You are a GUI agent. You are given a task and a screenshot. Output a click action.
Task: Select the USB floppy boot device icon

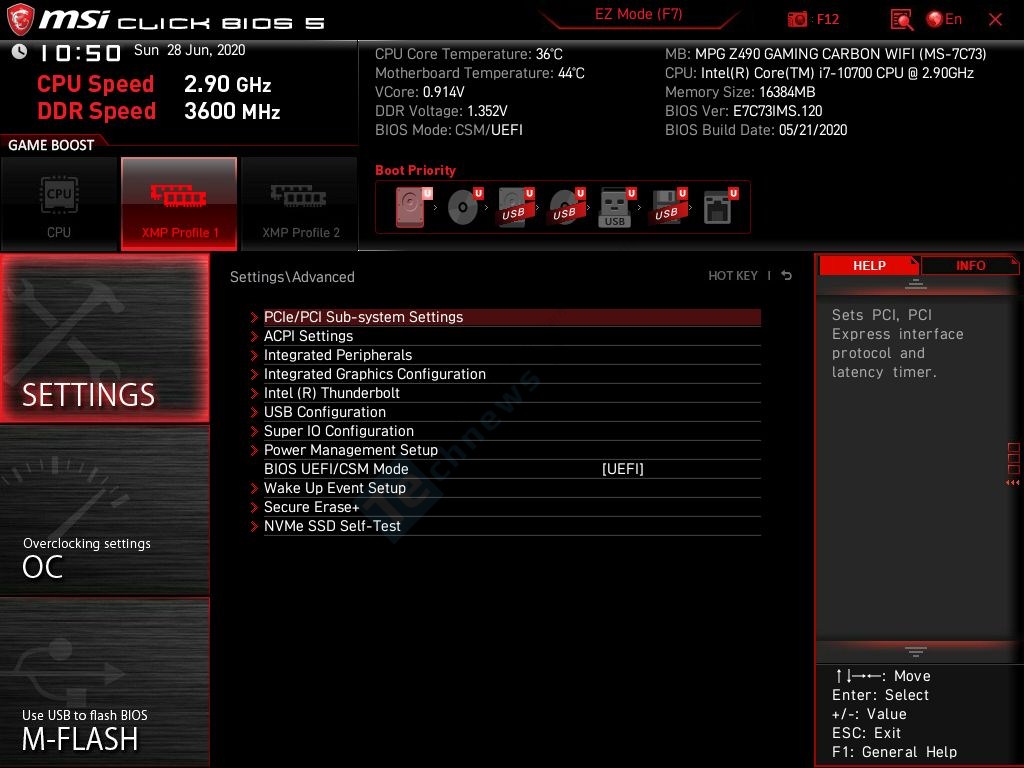(668, 207)
